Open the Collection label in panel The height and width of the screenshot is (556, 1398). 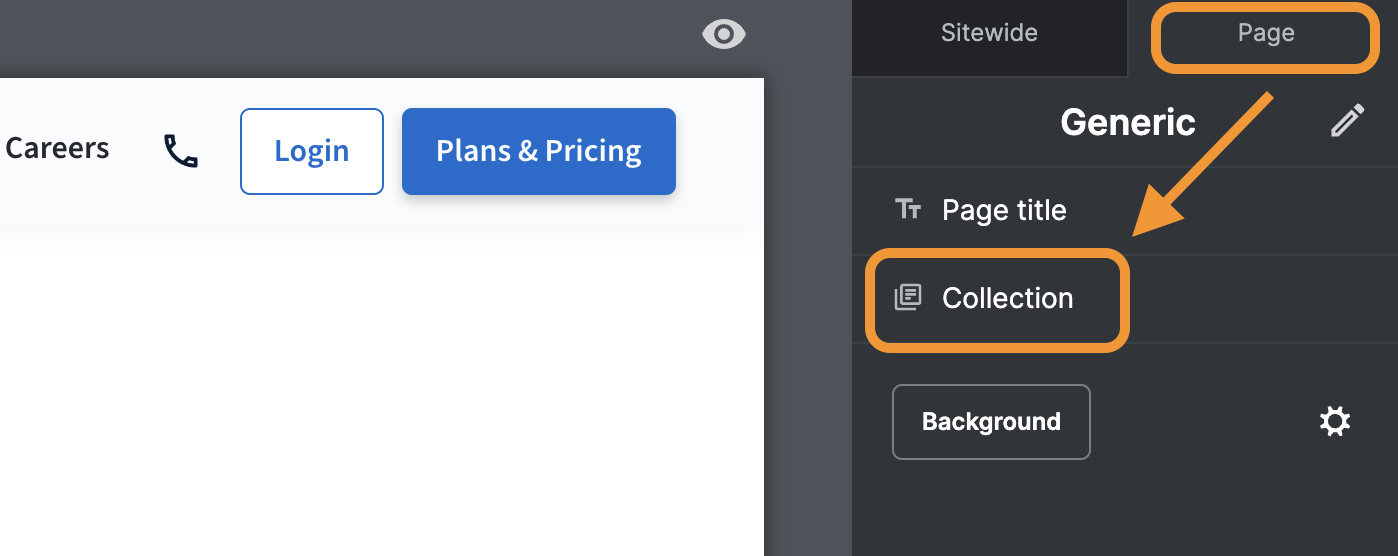point(1007,298)
